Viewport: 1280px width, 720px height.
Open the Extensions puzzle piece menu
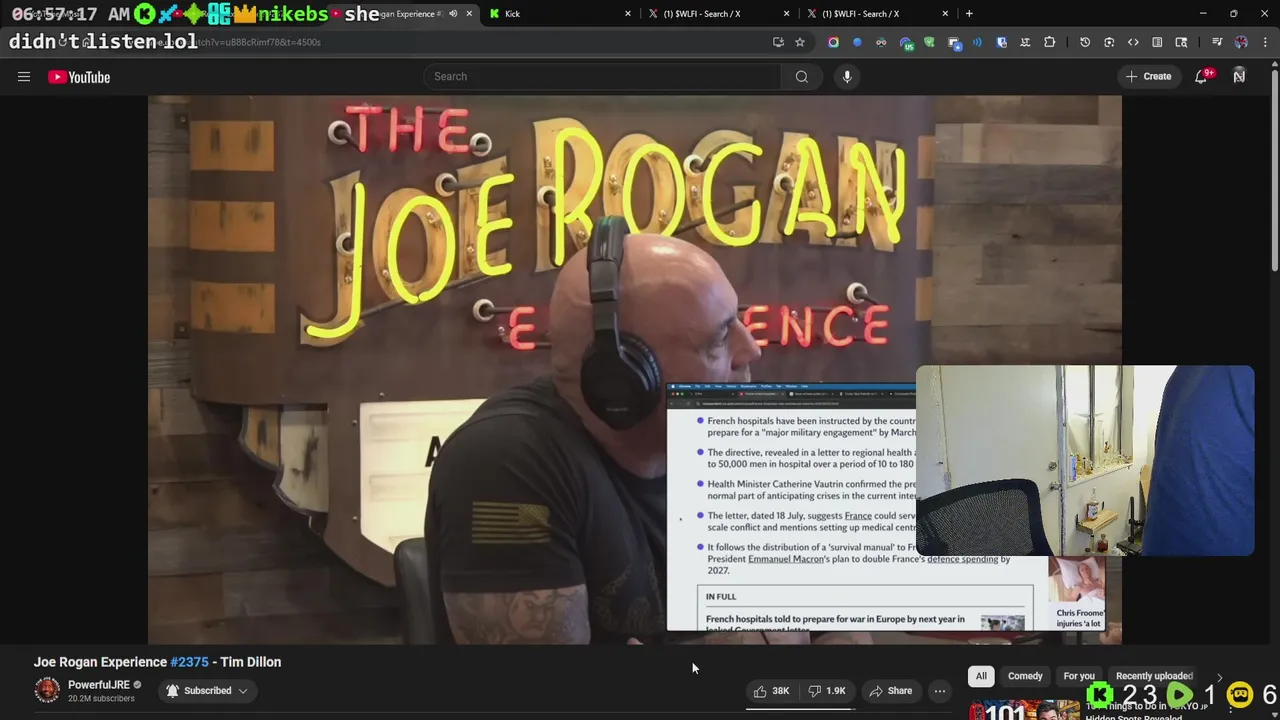click(1049, 42)
